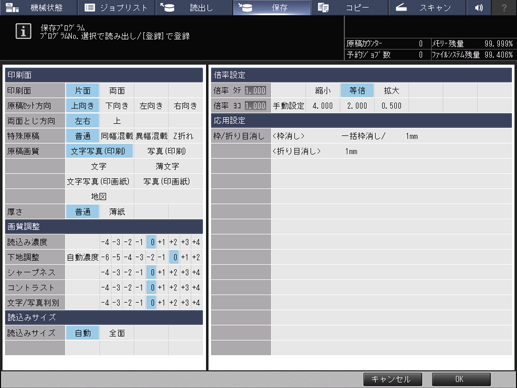Choose 薄文字 original quality
Screen dimensions: 517x388
(x=168, y=166)
